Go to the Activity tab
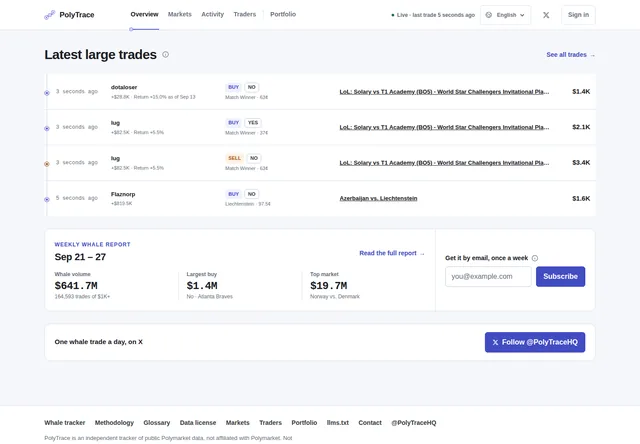 (x=212, y=14)
